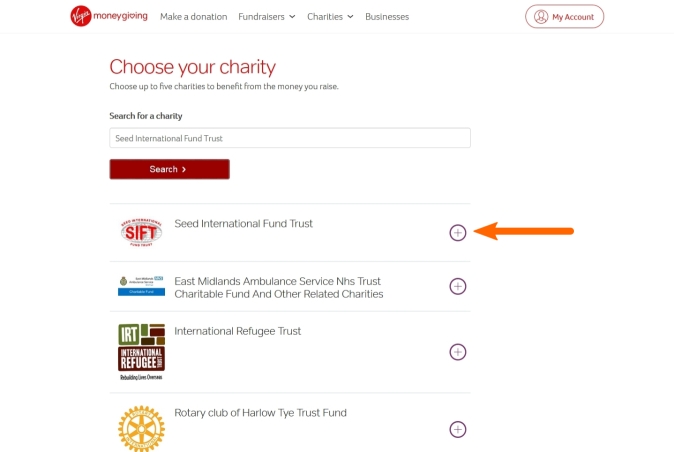Open My Account button
This screenshot has height=452, width=674.
click(x=564, y=17)
